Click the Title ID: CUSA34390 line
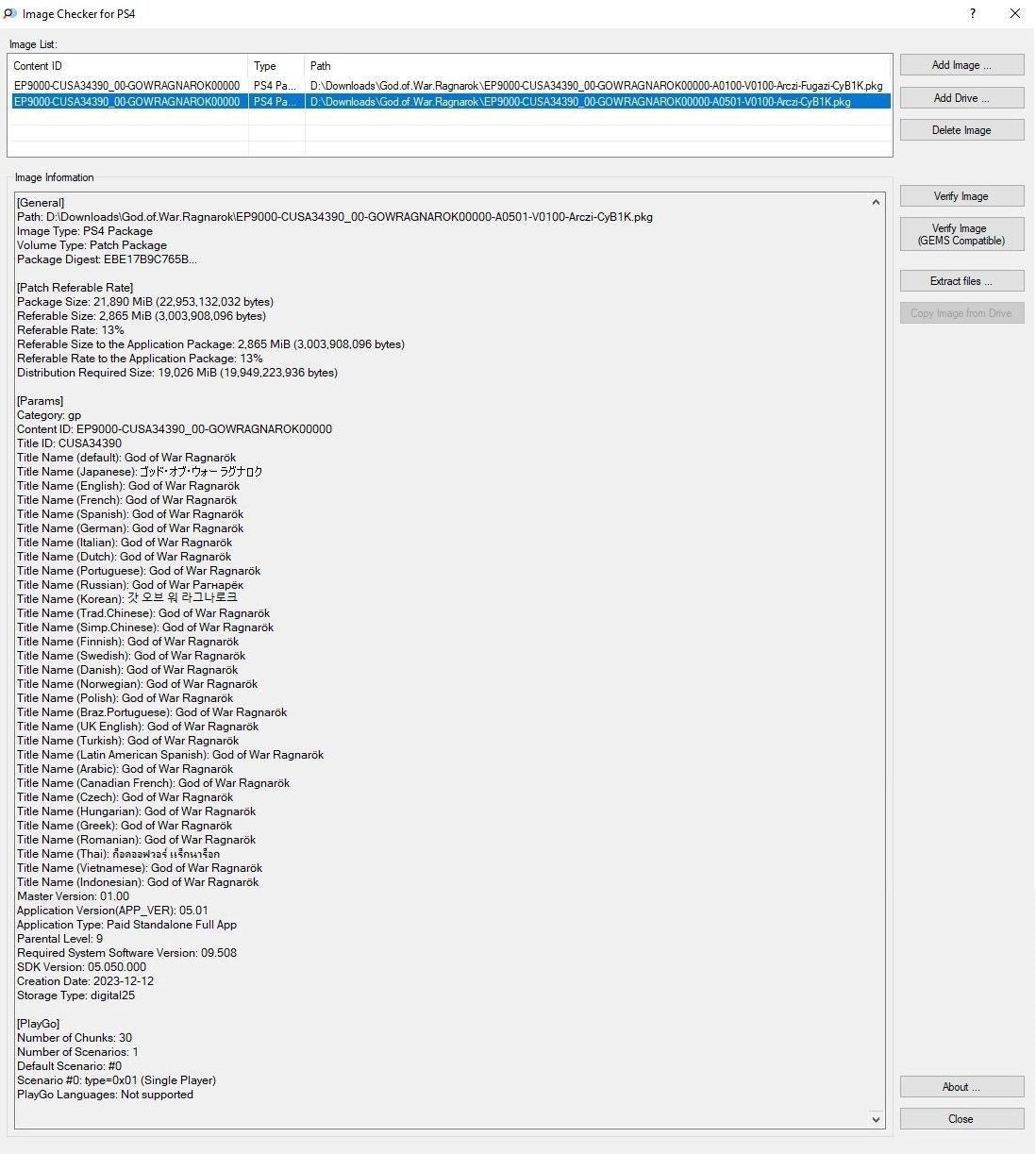 point(69,443)
